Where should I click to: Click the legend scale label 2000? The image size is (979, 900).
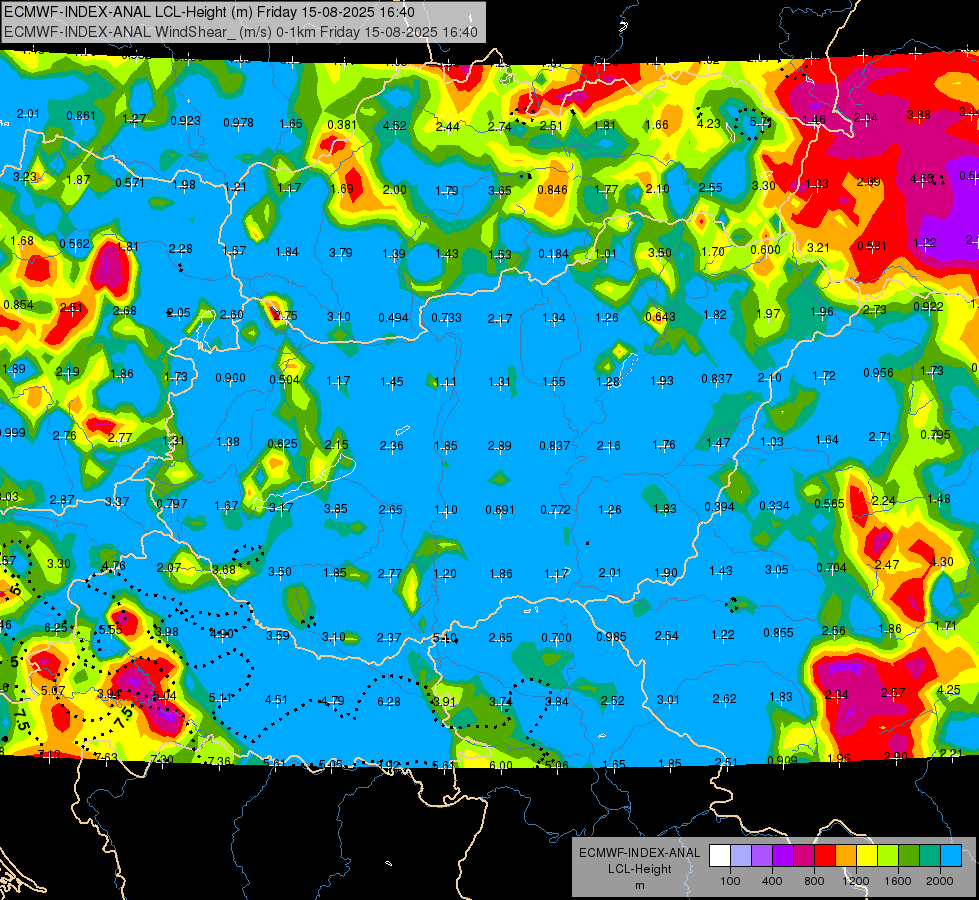click(x=940, y=881)
